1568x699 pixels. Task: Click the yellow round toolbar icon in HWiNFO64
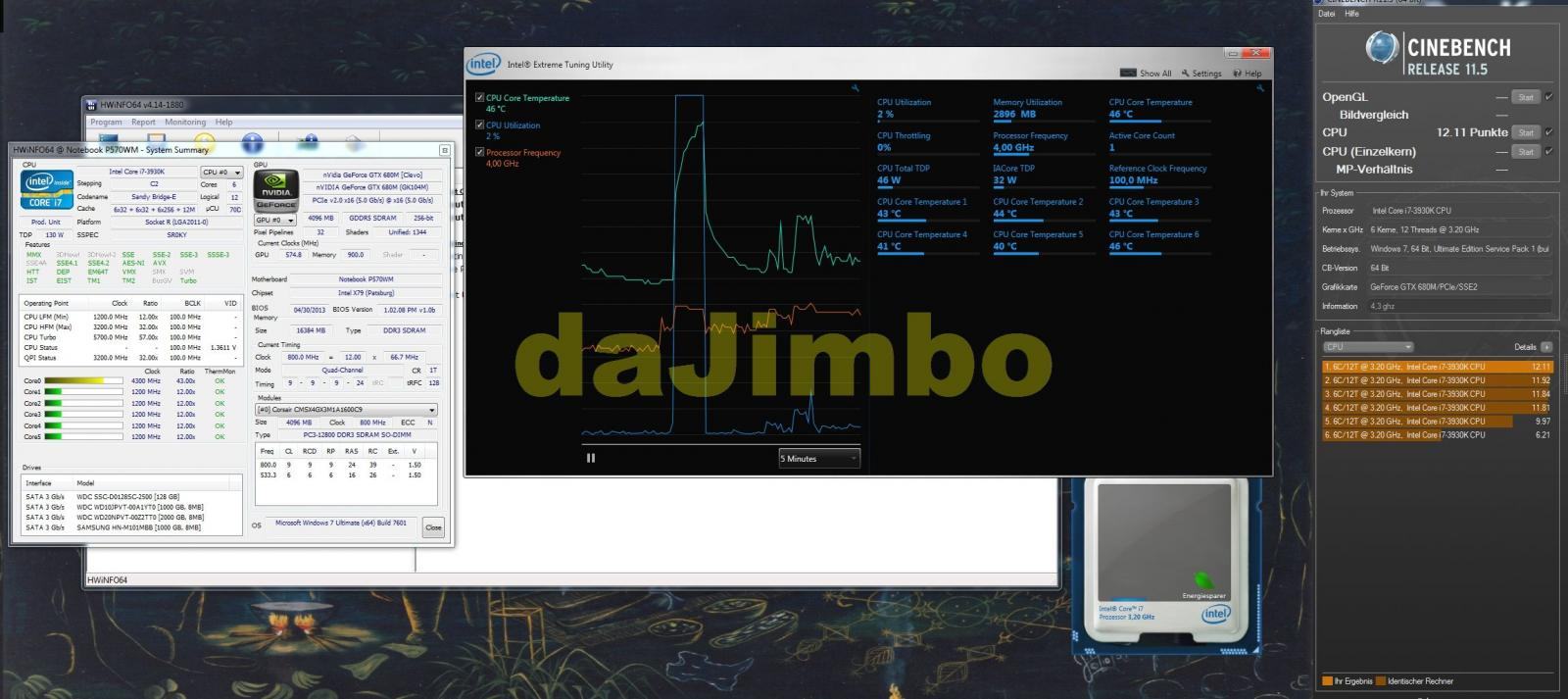202,142
